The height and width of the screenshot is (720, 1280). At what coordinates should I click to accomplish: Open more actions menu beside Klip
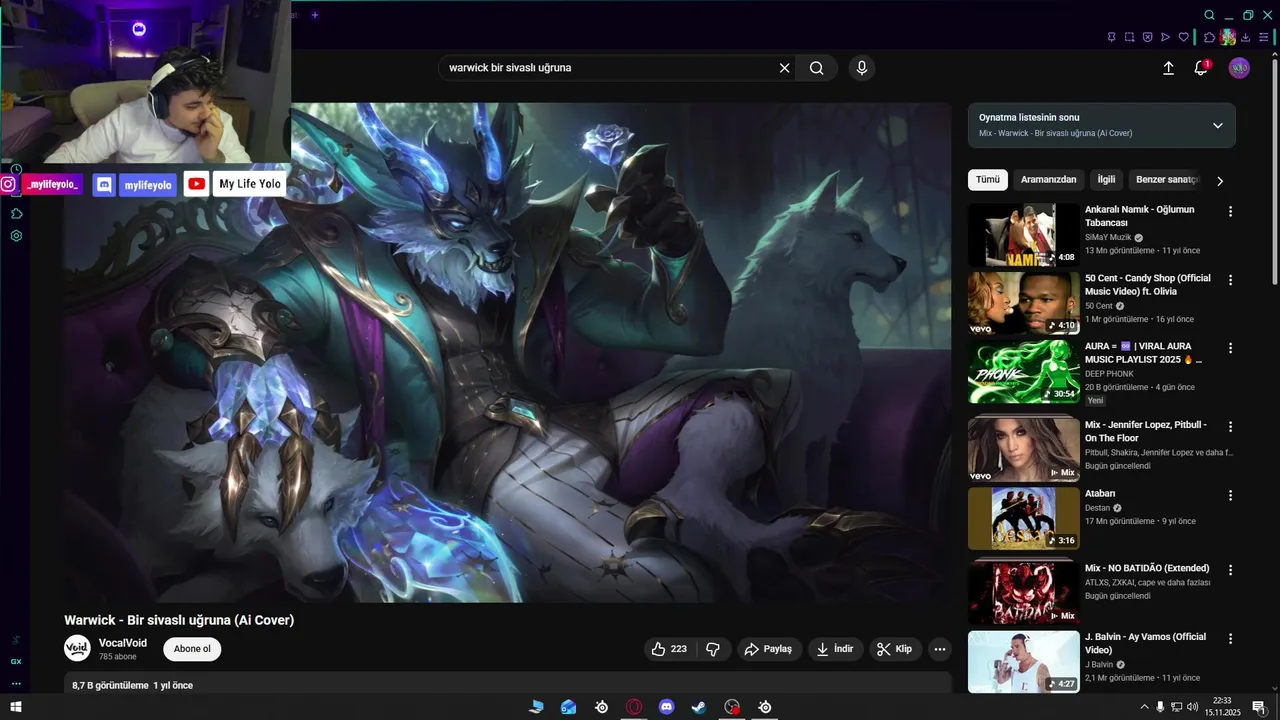coord(939,649)
